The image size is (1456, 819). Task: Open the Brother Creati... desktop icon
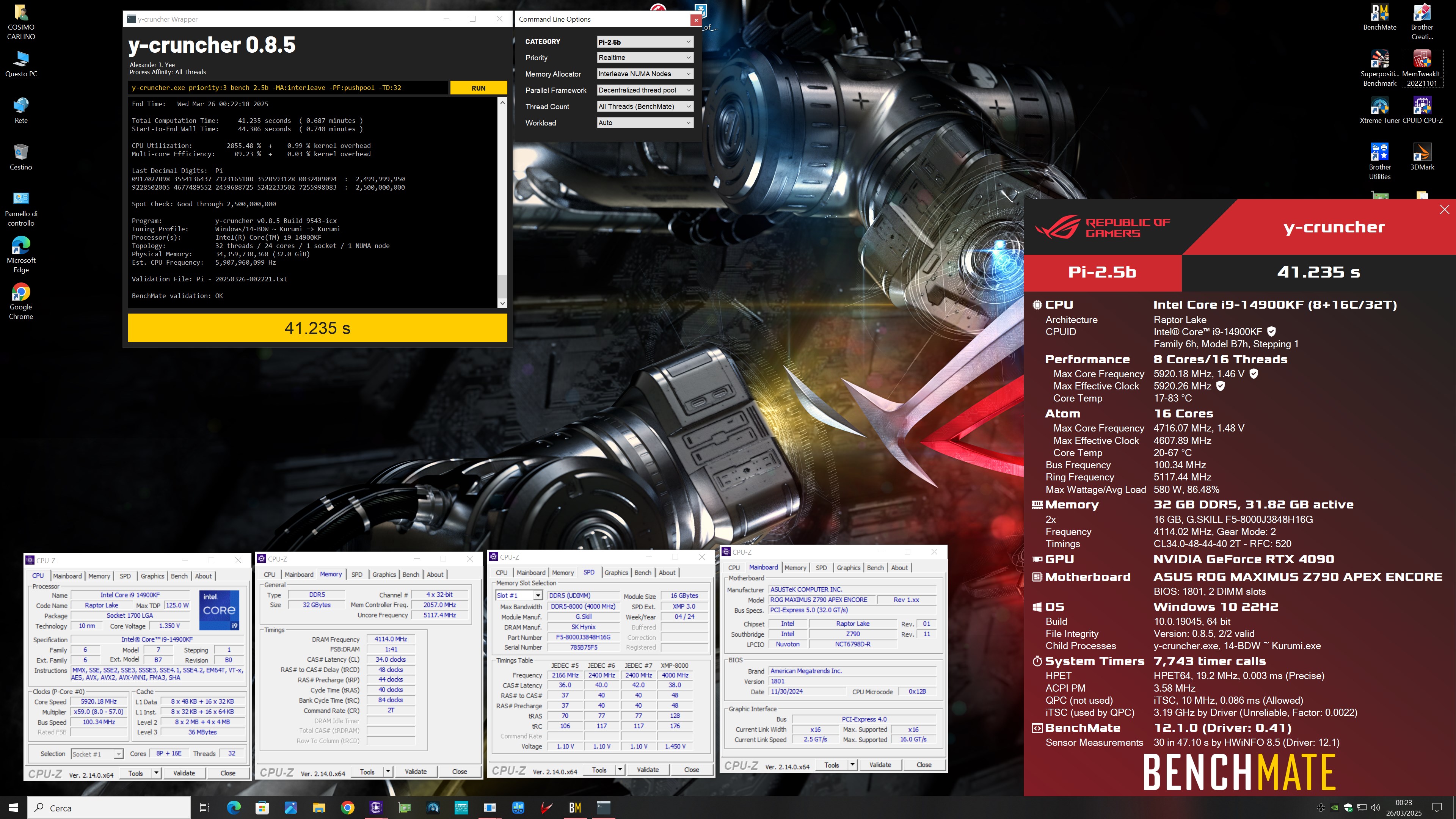(1421, 22)
